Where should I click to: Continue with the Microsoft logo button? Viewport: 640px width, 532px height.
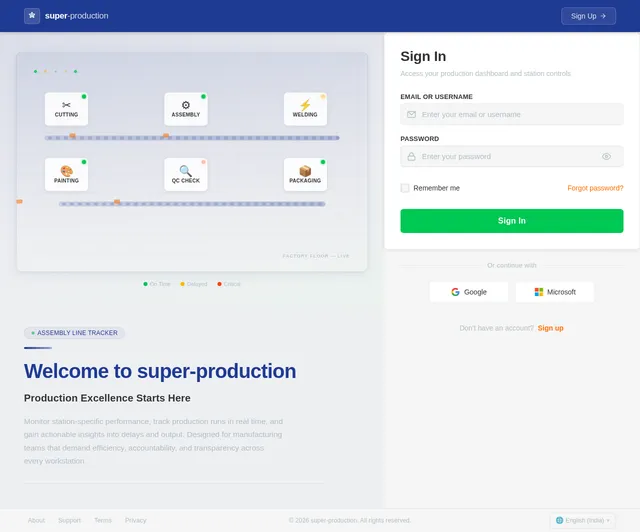pos(555,292)
